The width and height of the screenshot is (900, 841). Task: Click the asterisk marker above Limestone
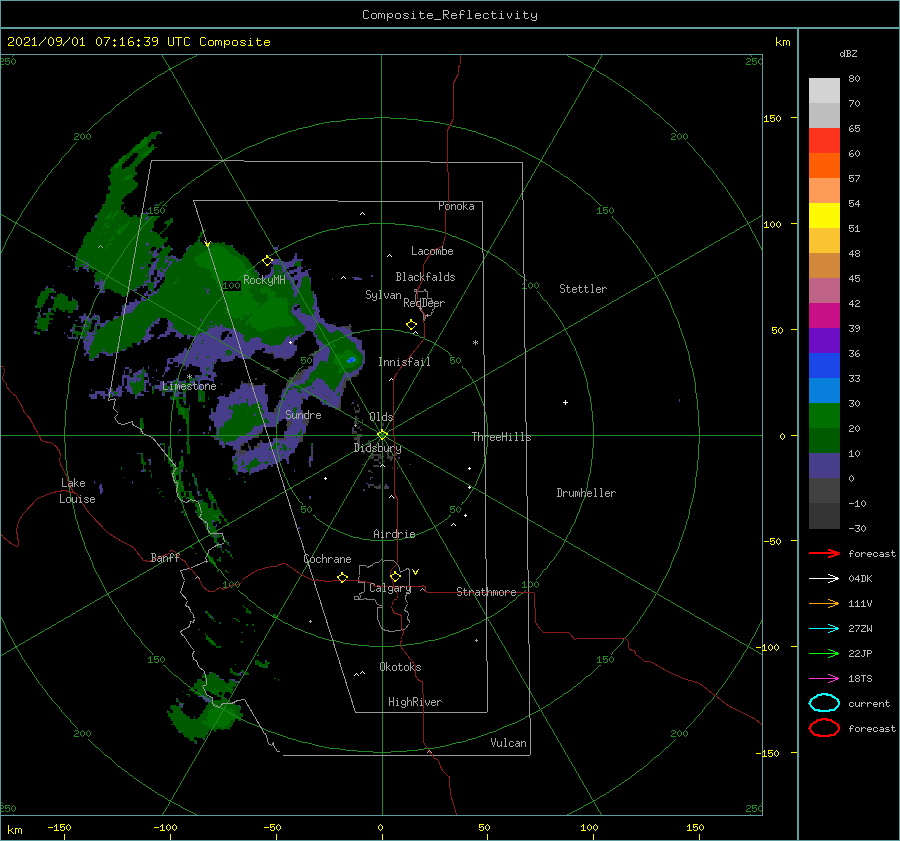(189, 377)
